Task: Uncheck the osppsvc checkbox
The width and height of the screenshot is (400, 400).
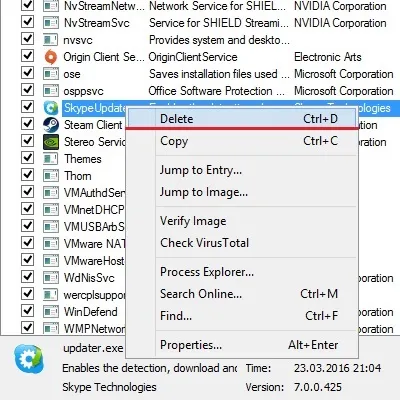Action: pos(27,90)
